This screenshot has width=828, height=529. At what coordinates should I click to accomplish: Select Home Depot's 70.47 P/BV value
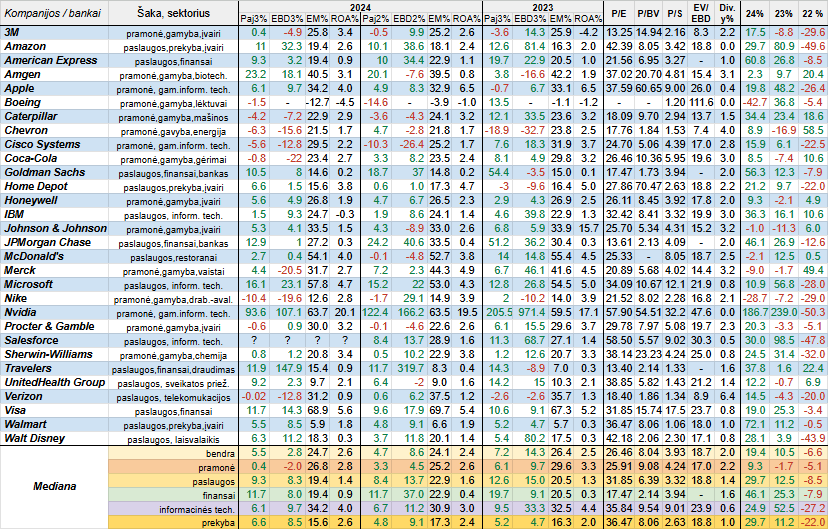[648, 186]
